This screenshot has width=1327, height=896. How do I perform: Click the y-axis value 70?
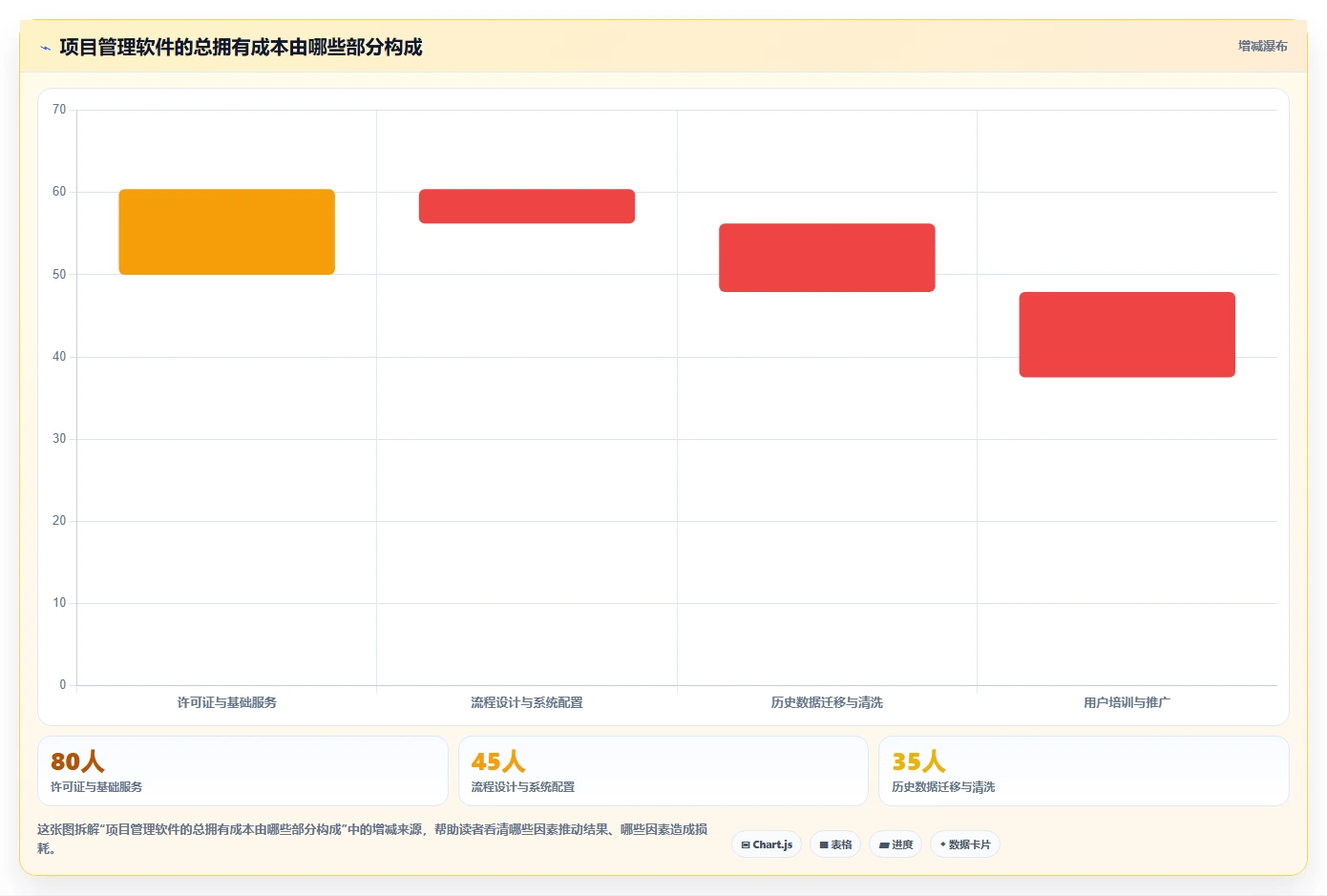click(x=59, y=110)
